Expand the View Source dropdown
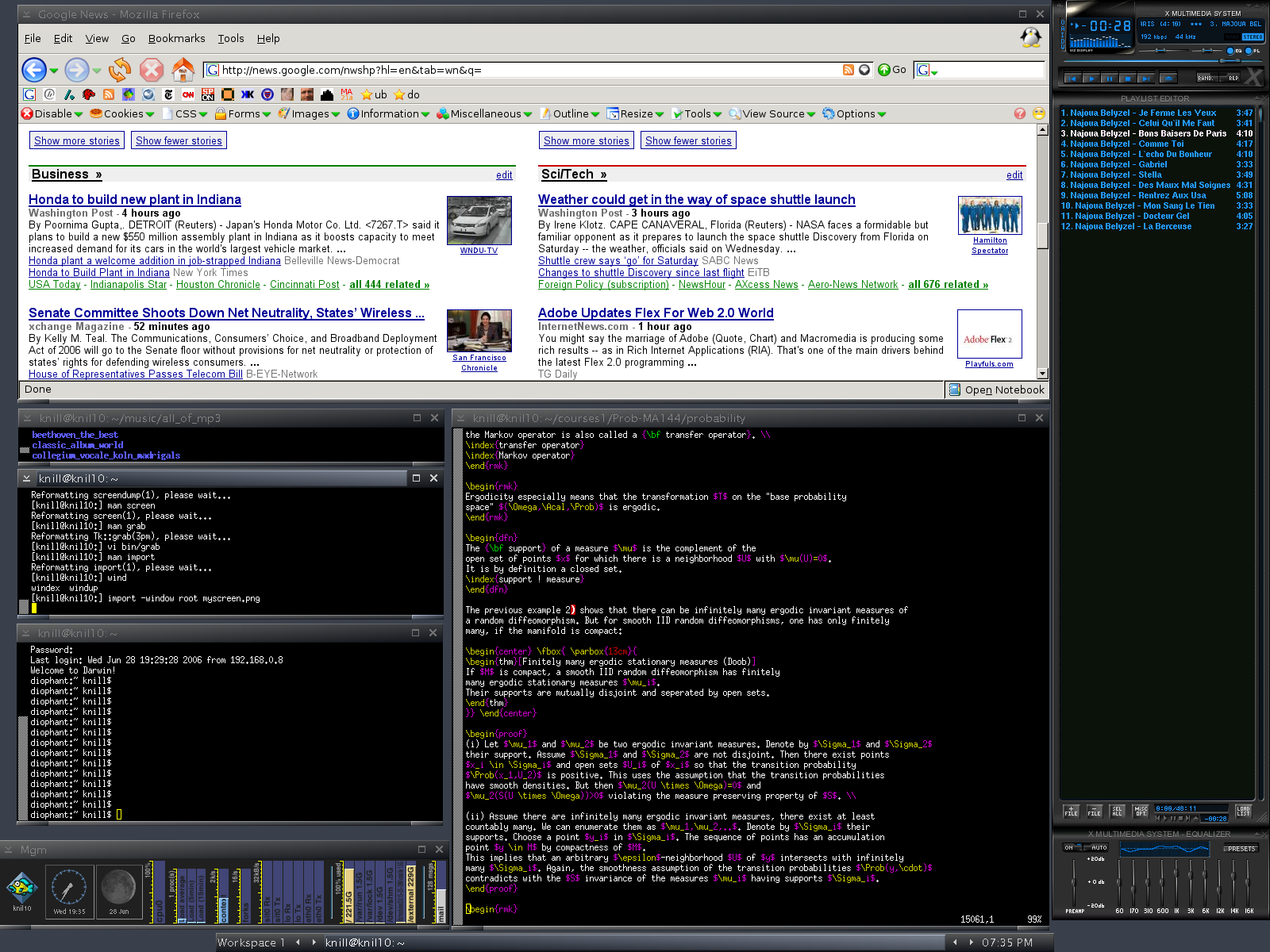 (772, 114)
